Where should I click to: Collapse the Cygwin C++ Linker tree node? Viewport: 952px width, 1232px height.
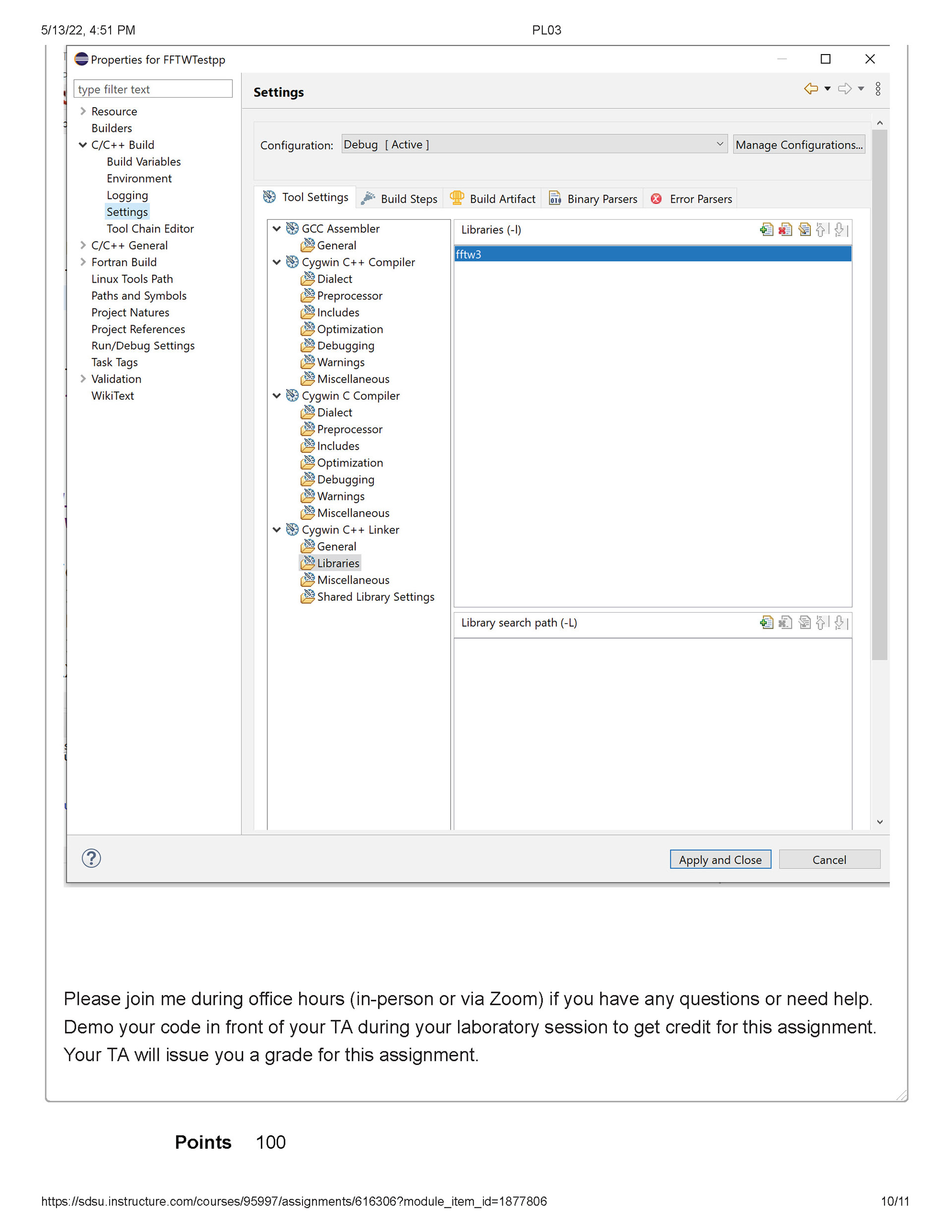(x=277, y=529)
